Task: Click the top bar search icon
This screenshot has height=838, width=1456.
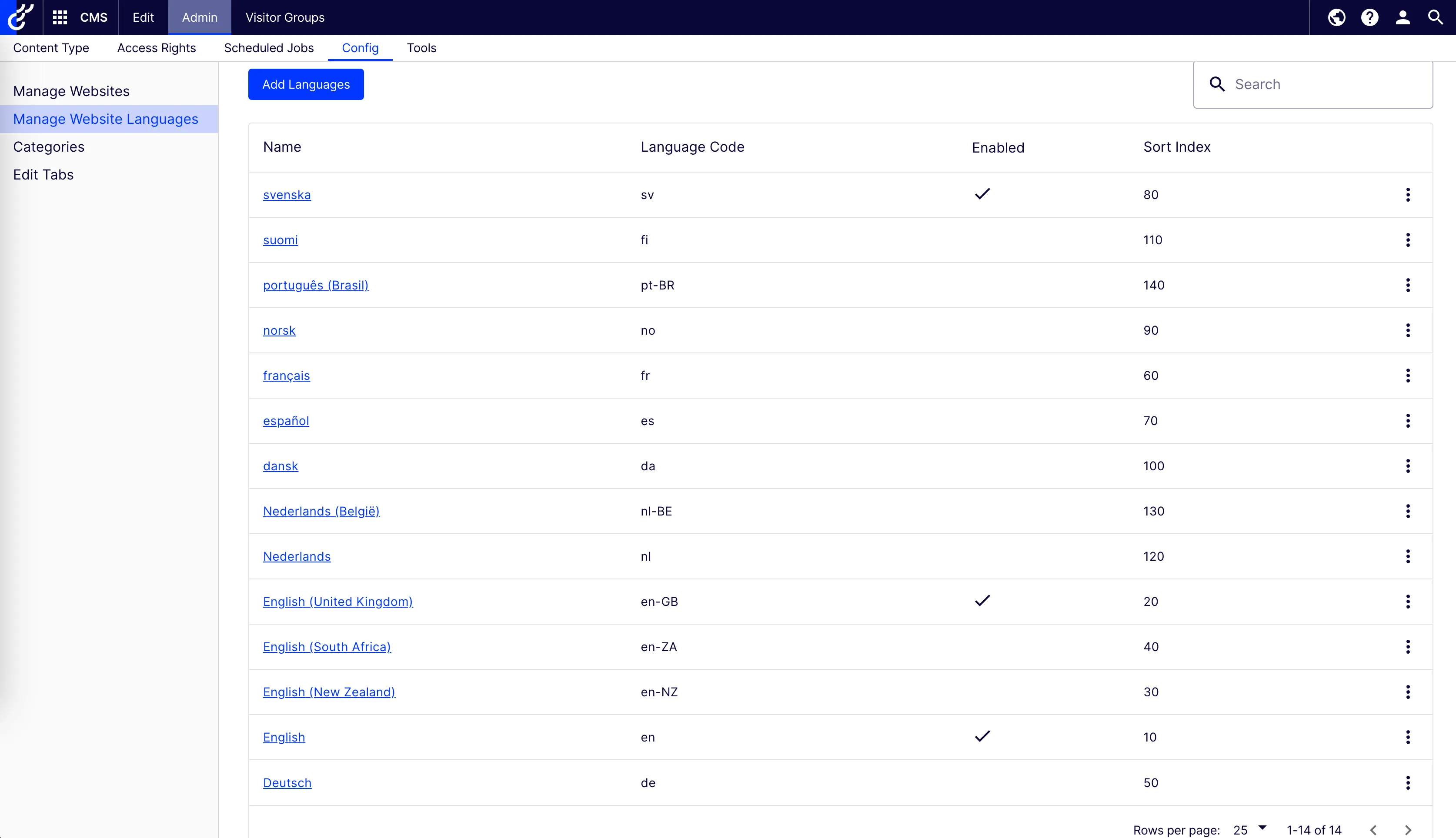Action: 1435,17
